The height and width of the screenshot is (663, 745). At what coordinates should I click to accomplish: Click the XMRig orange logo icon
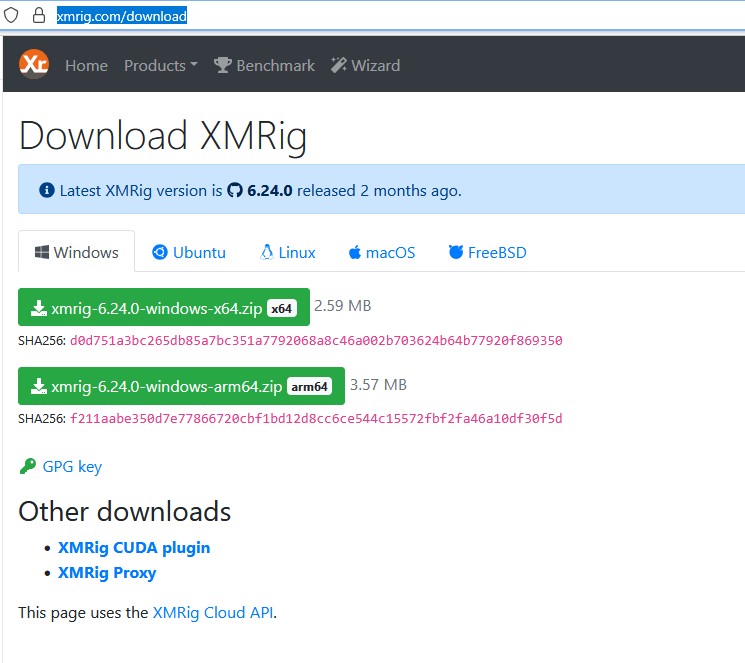tap(33, 65)
